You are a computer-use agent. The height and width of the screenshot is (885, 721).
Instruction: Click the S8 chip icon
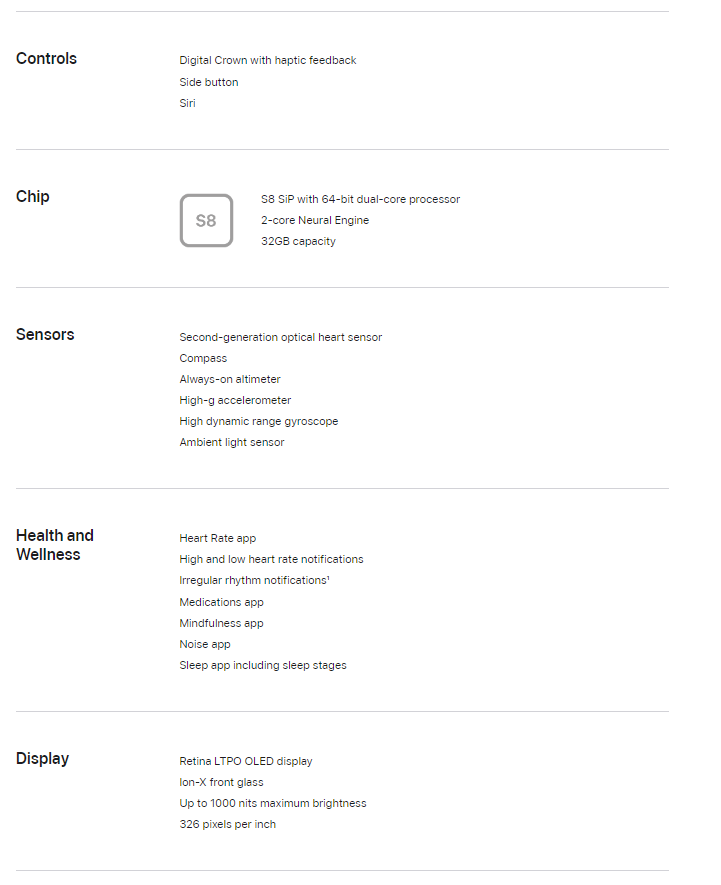206,220
